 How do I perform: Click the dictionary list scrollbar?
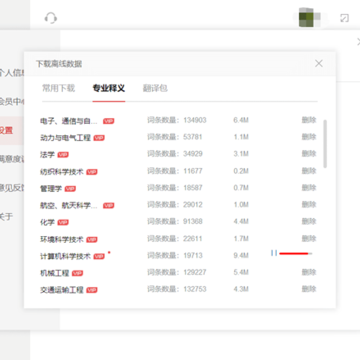[325, 144]
